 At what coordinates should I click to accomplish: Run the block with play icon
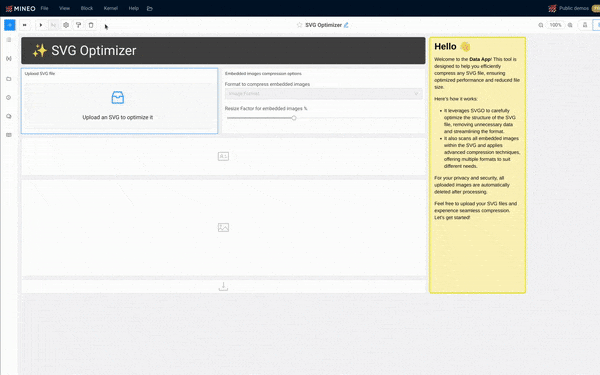[x=41, y=25]
